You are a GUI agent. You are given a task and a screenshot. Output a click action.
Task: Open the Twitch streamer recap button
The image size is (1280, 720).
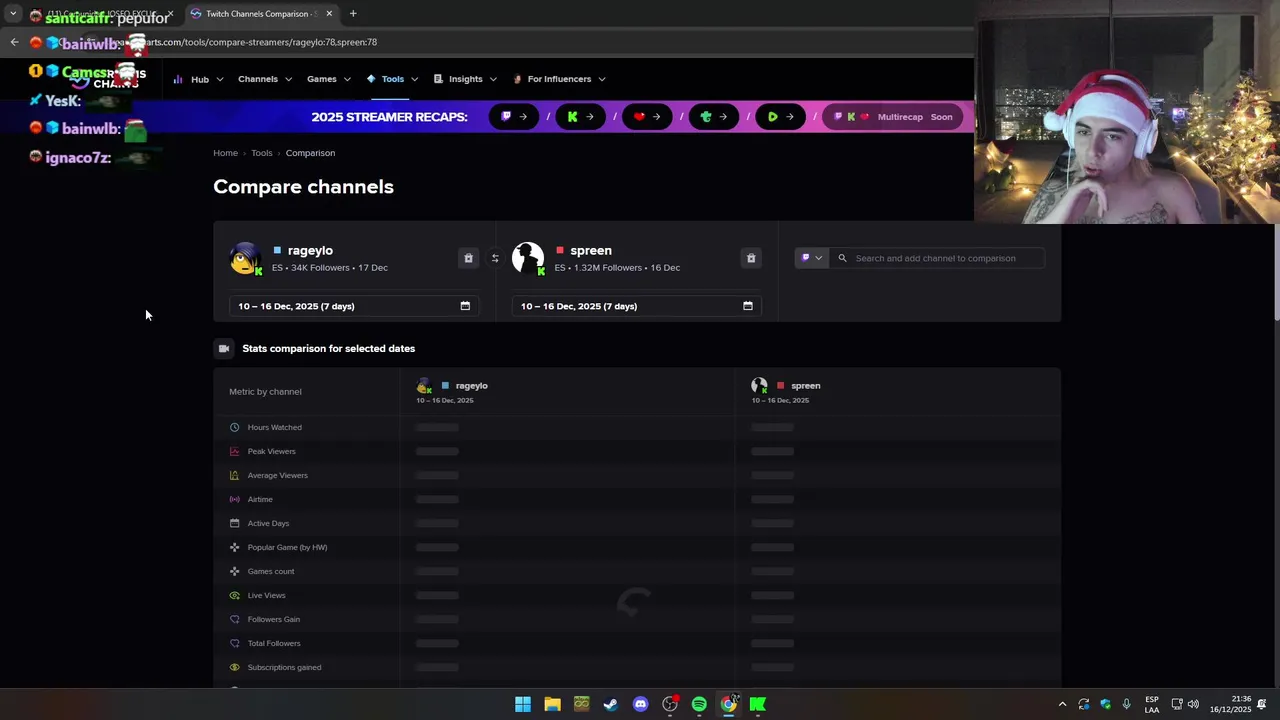tap(513, 117)
